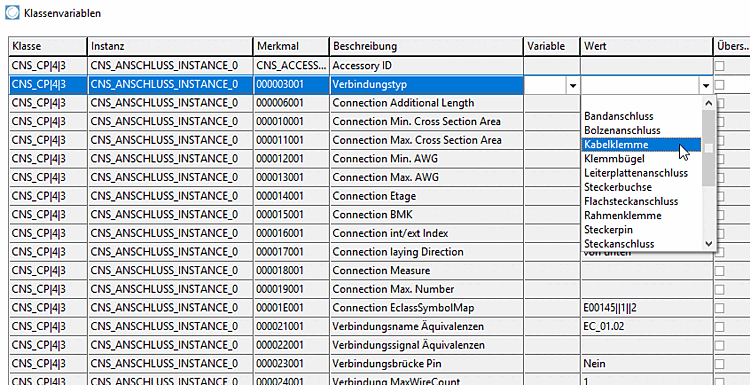Toggle Übers. checkbox for Verbindungssignal Äquivalenzen

[719, 346]
